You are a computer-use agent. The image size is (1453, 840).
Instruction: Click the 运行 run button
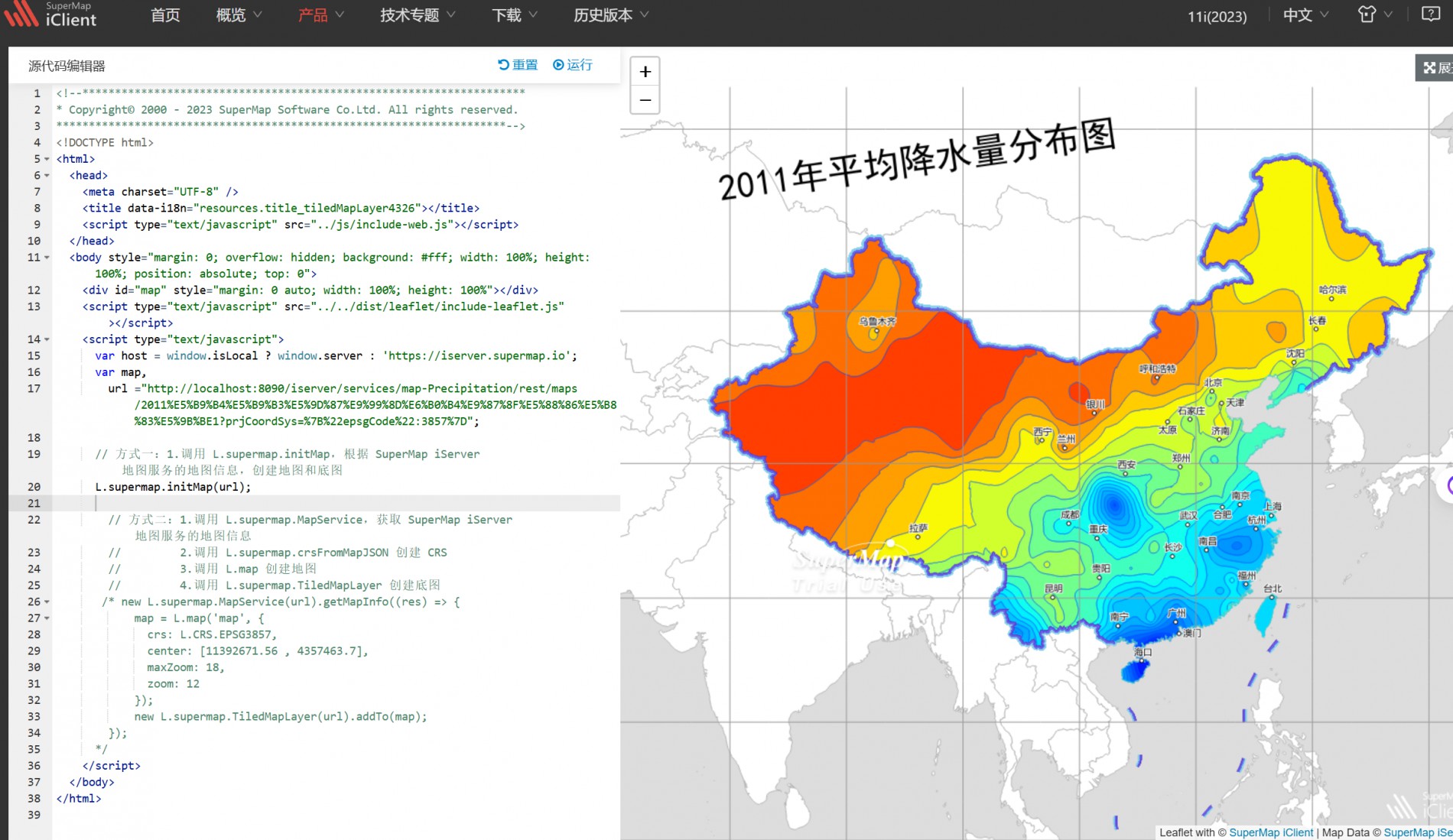[x=573, y=65]
